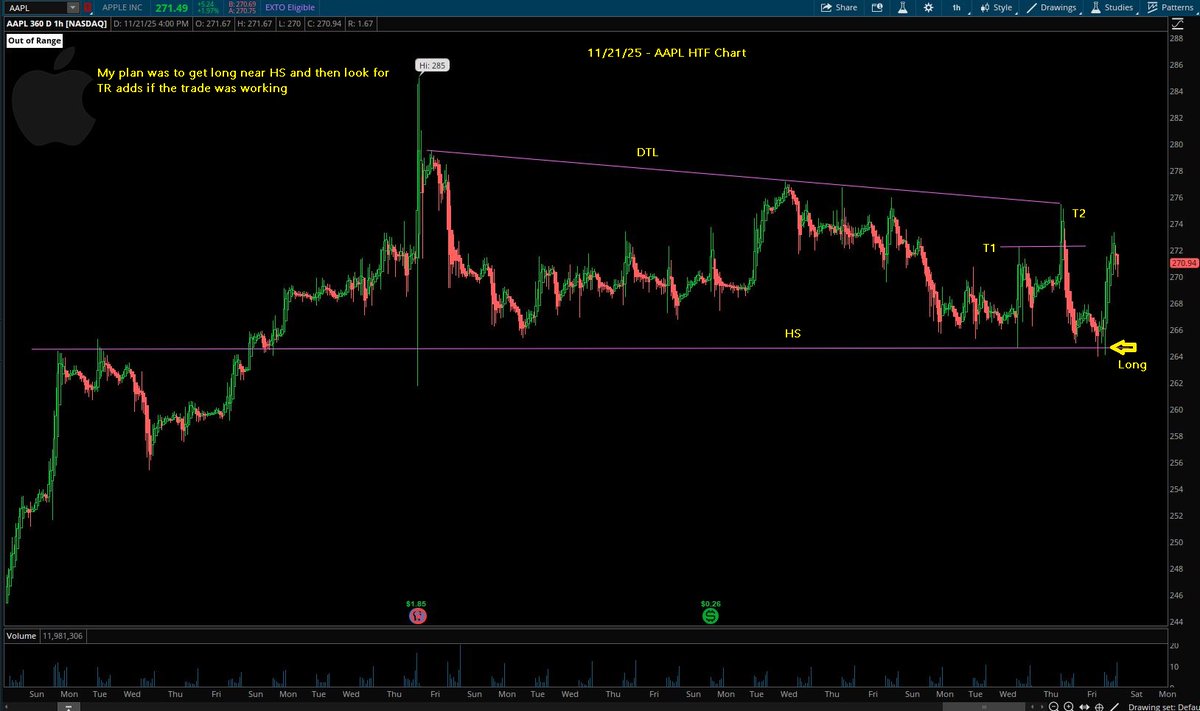Select the T2 target label
This screenshot has width=1200, height=711.
pyautogui.click(x=1079, y=213)
